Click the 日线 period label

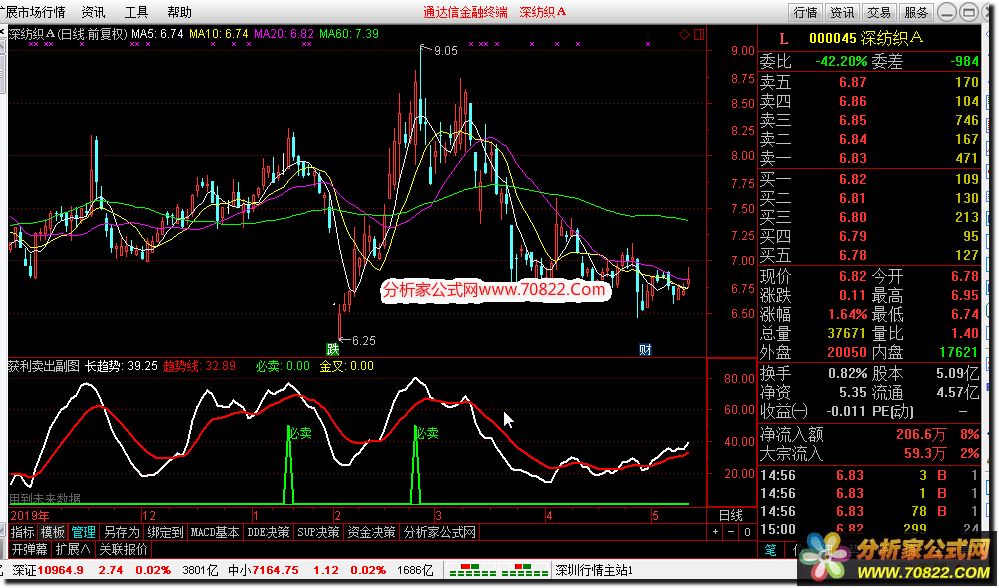click(x=731, y=515)
